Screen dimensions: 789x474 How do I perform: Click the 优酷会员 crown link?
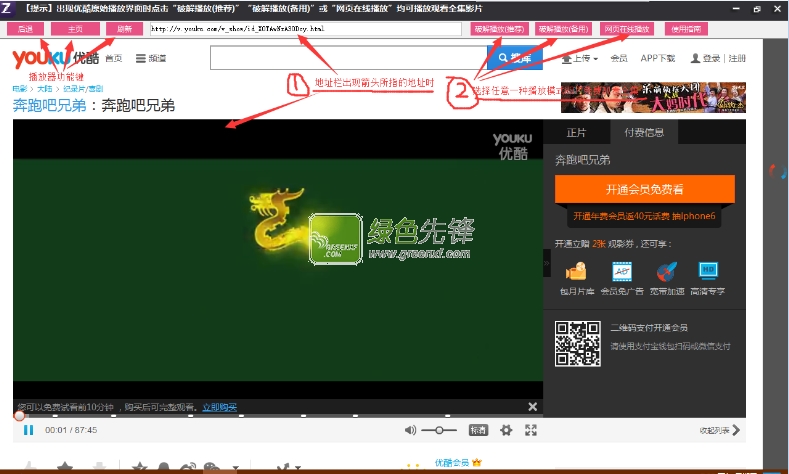click(458, 462)
